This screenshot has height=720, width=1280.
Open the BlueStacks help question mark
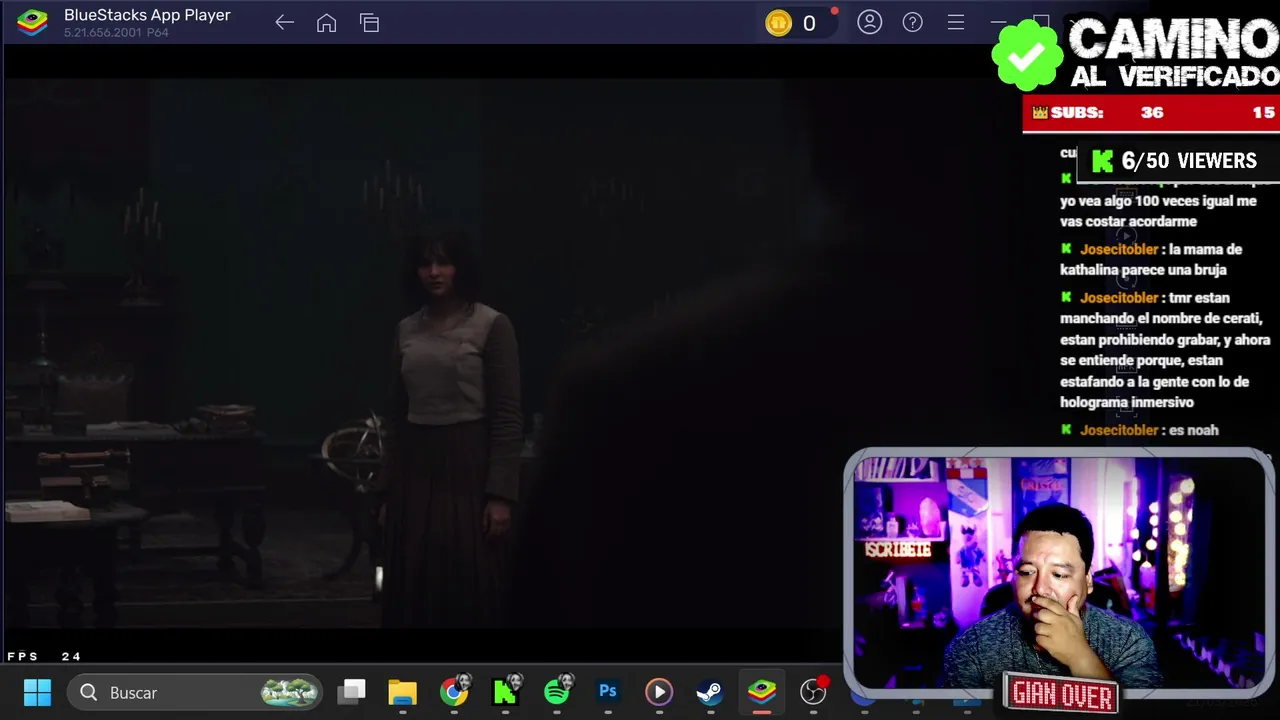click(x=912, y=22)
